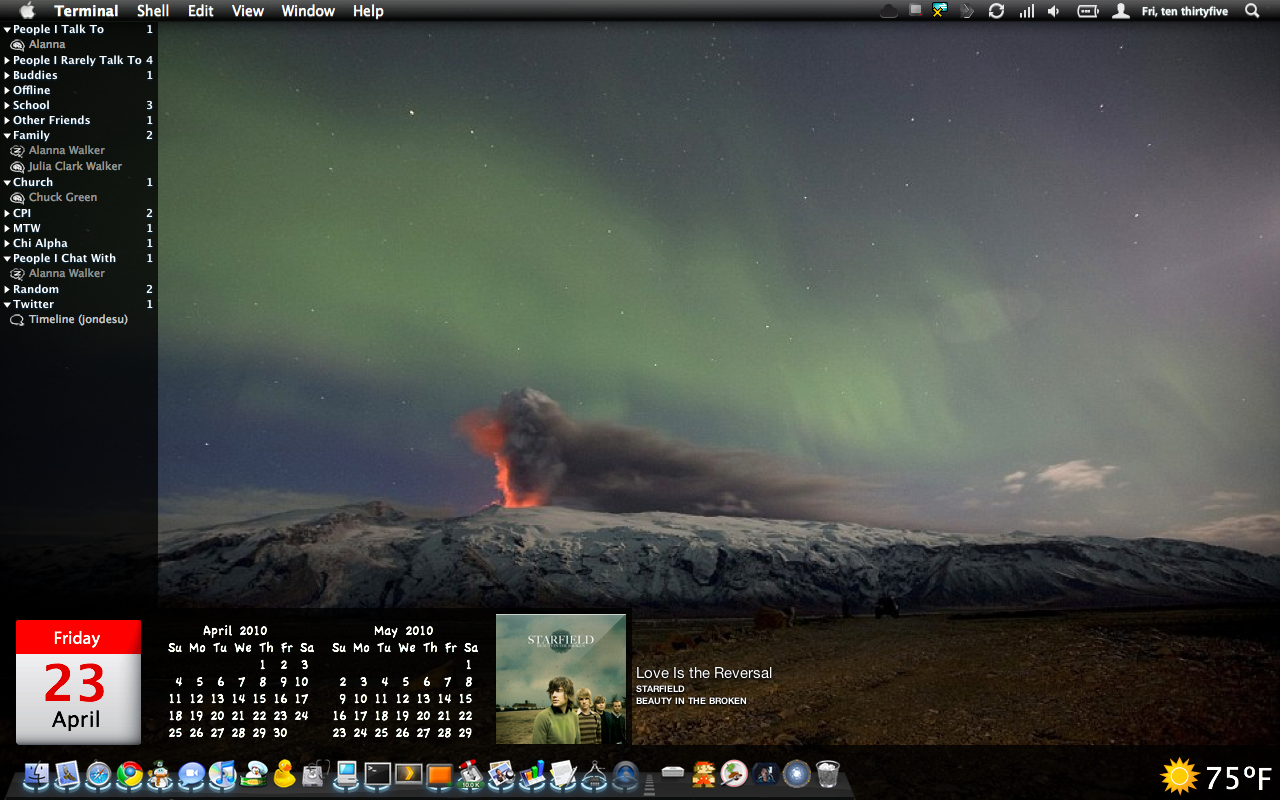Image resolution: width=1280 pixels, height=800 pixels.
Task: Open the Edit menu
Action: 201,11
